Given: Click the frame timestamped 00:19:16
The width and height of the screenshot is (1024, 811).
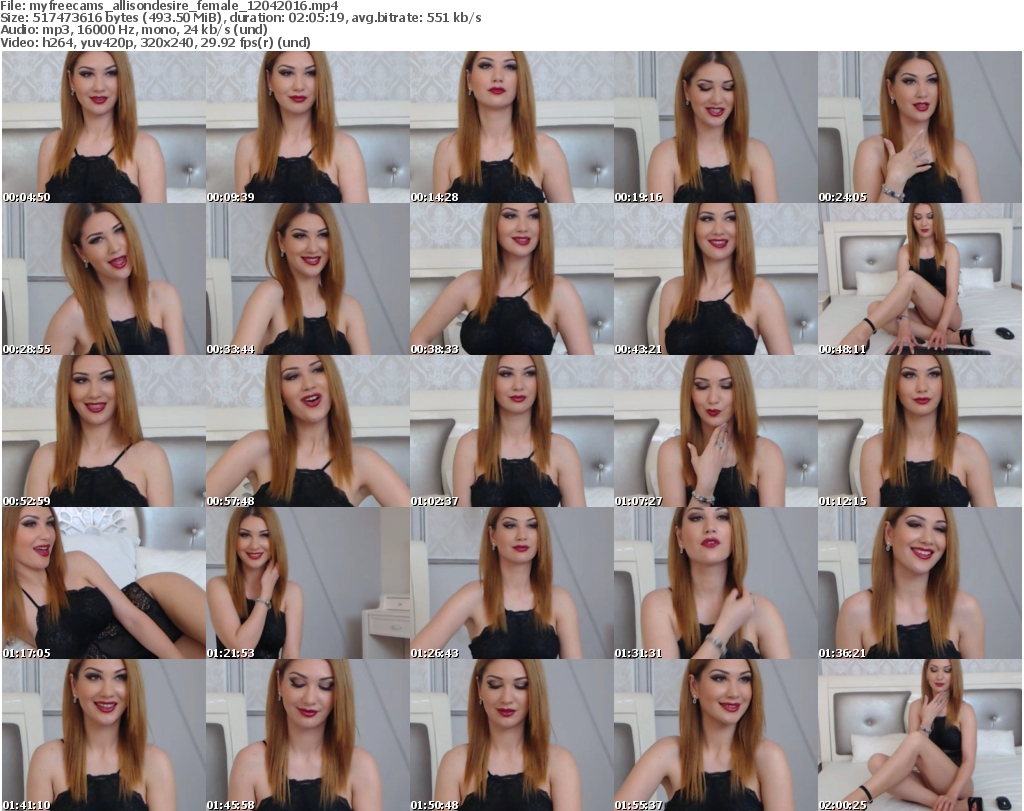Looking at the screenshot, I should (716, 127).
